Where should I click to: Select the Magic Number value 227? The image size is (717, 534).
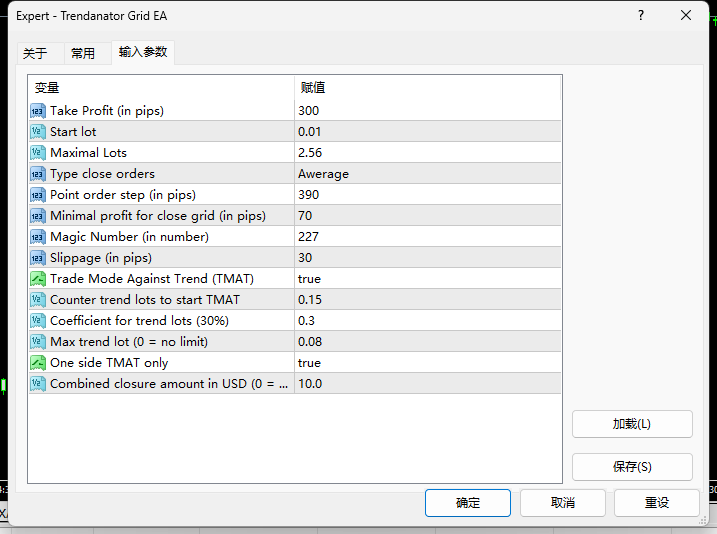tap(428, 237)
